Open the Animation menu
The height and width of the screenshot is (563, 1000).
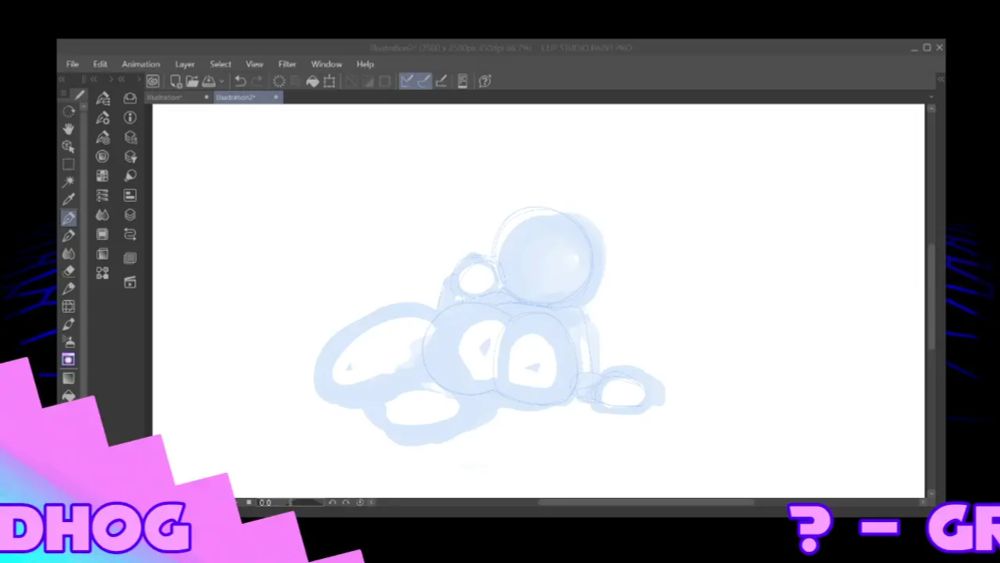[x=141, y=64]
